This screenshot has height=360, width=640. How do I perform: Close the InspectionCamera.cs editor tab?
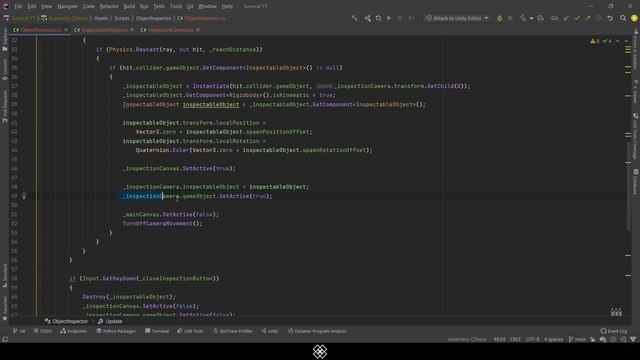198,30
